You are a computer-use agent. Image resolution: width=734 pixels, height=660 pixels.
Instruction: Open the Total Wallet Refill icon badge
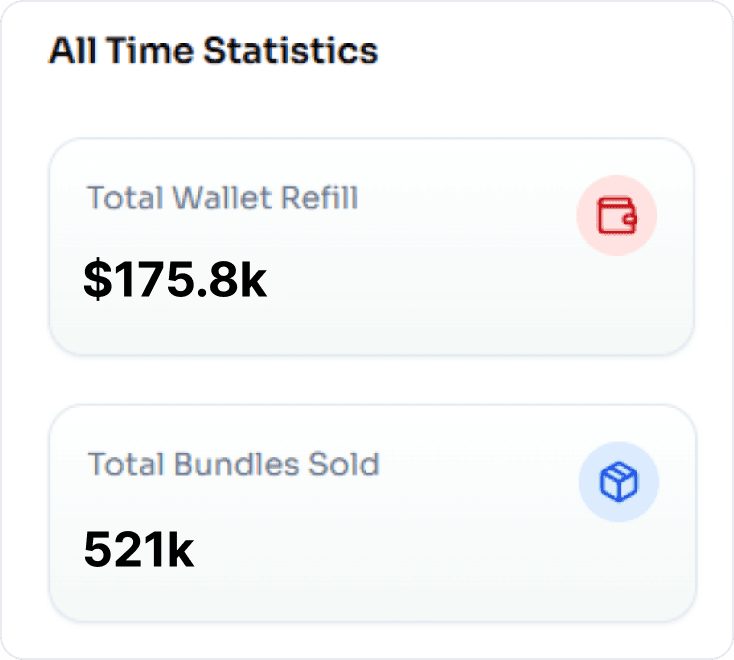(617, 216)
